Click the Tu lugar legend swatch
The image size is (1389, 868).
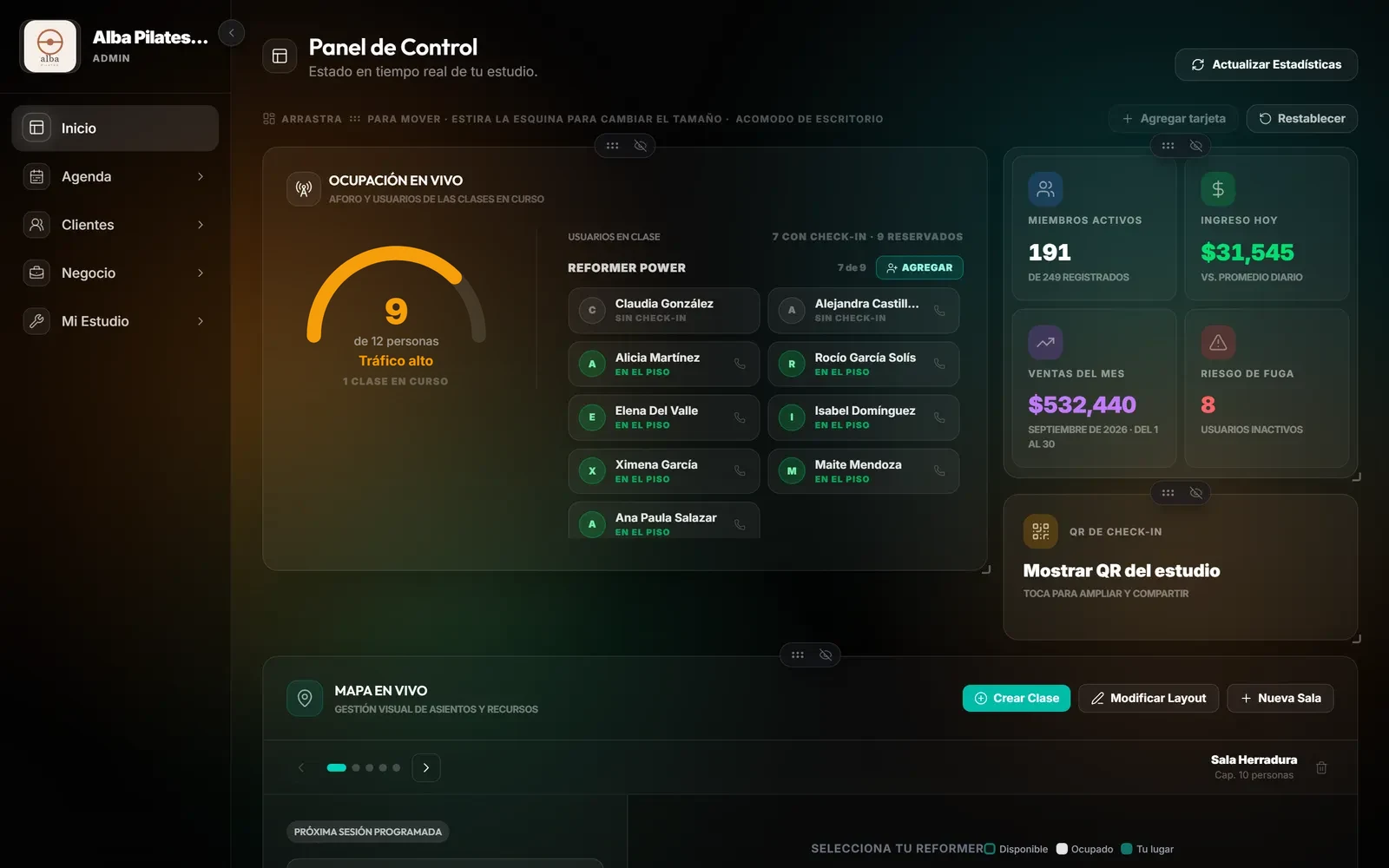click(x=1127, y=849)
